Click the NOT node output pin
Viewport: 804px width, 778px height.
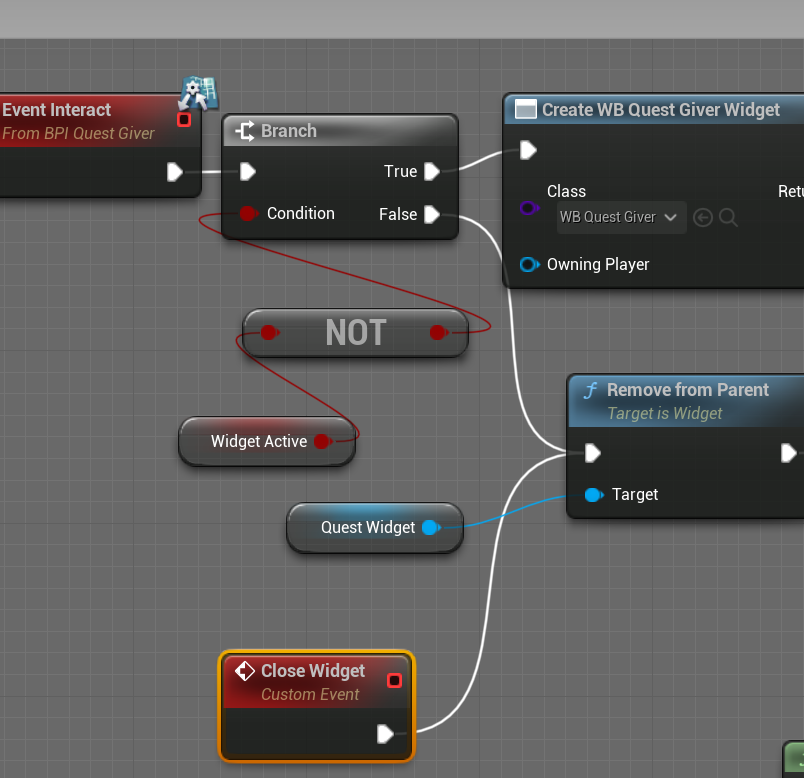click(439, 332)
